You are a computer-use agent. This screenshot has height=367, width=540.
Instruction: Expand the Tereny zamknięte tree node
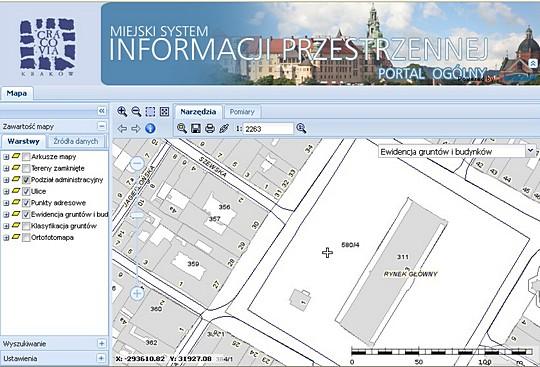point(6,168)
